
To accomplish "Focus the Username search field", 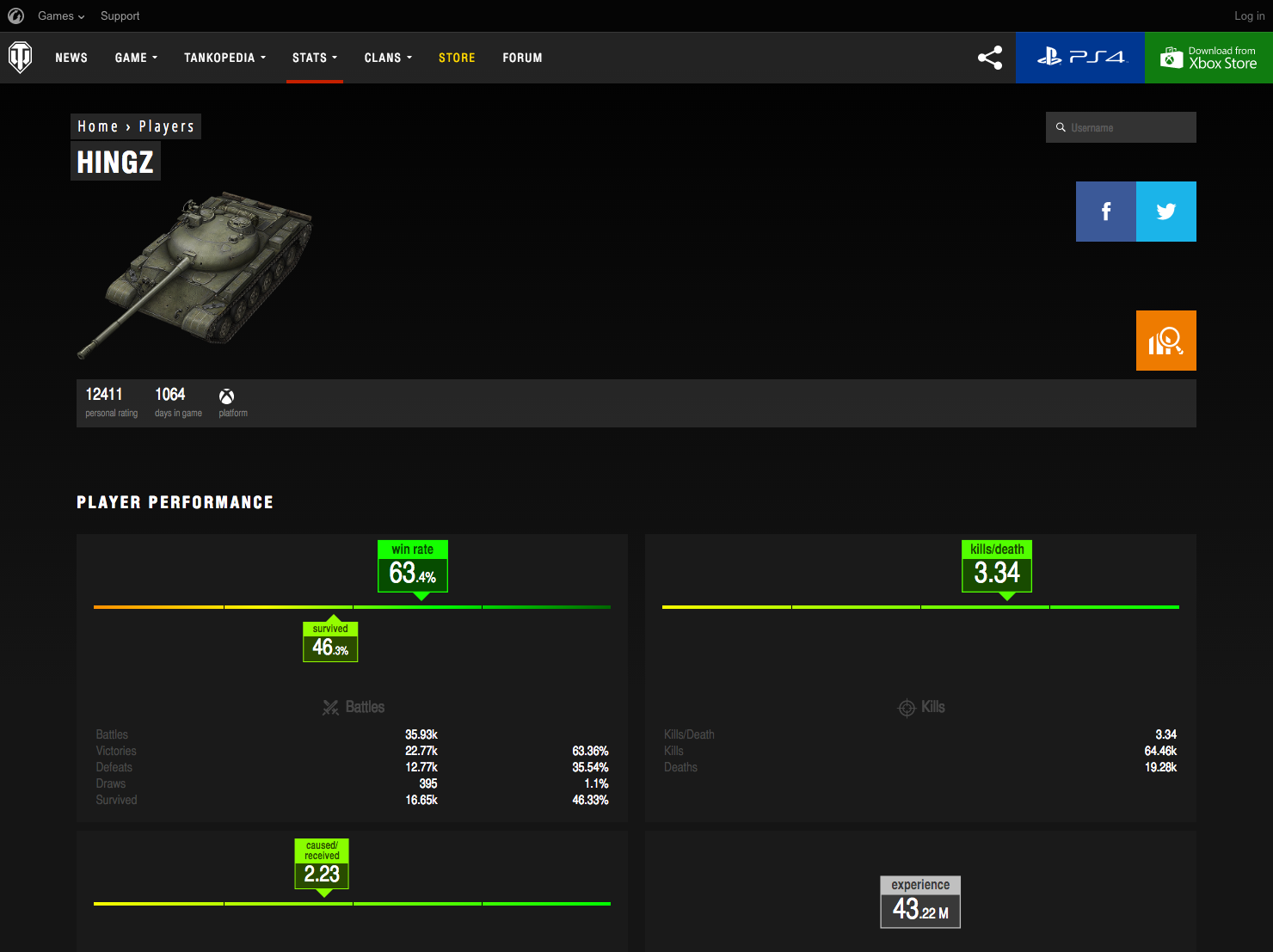I will (x=1121, y=127).
